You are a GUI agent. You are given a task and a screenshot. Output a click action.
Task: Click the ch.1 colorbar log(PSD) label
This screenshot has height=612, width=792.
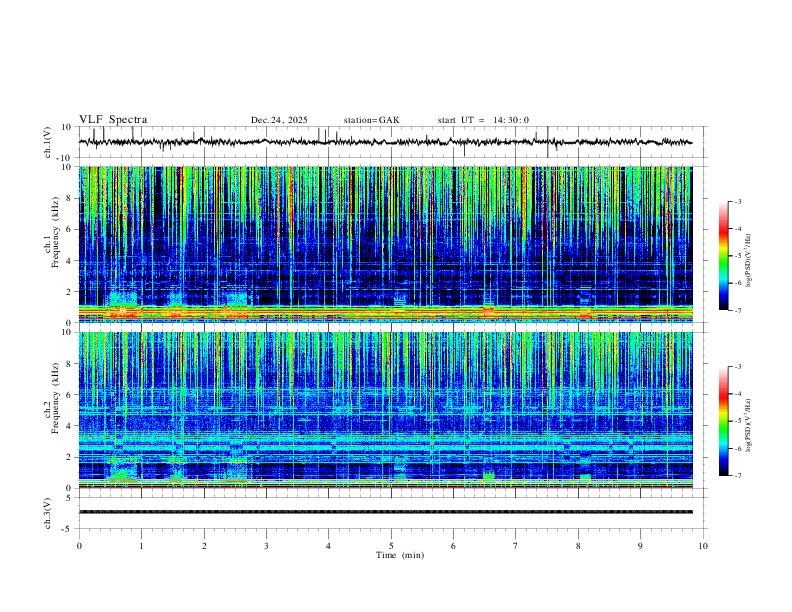click(748, 261)
